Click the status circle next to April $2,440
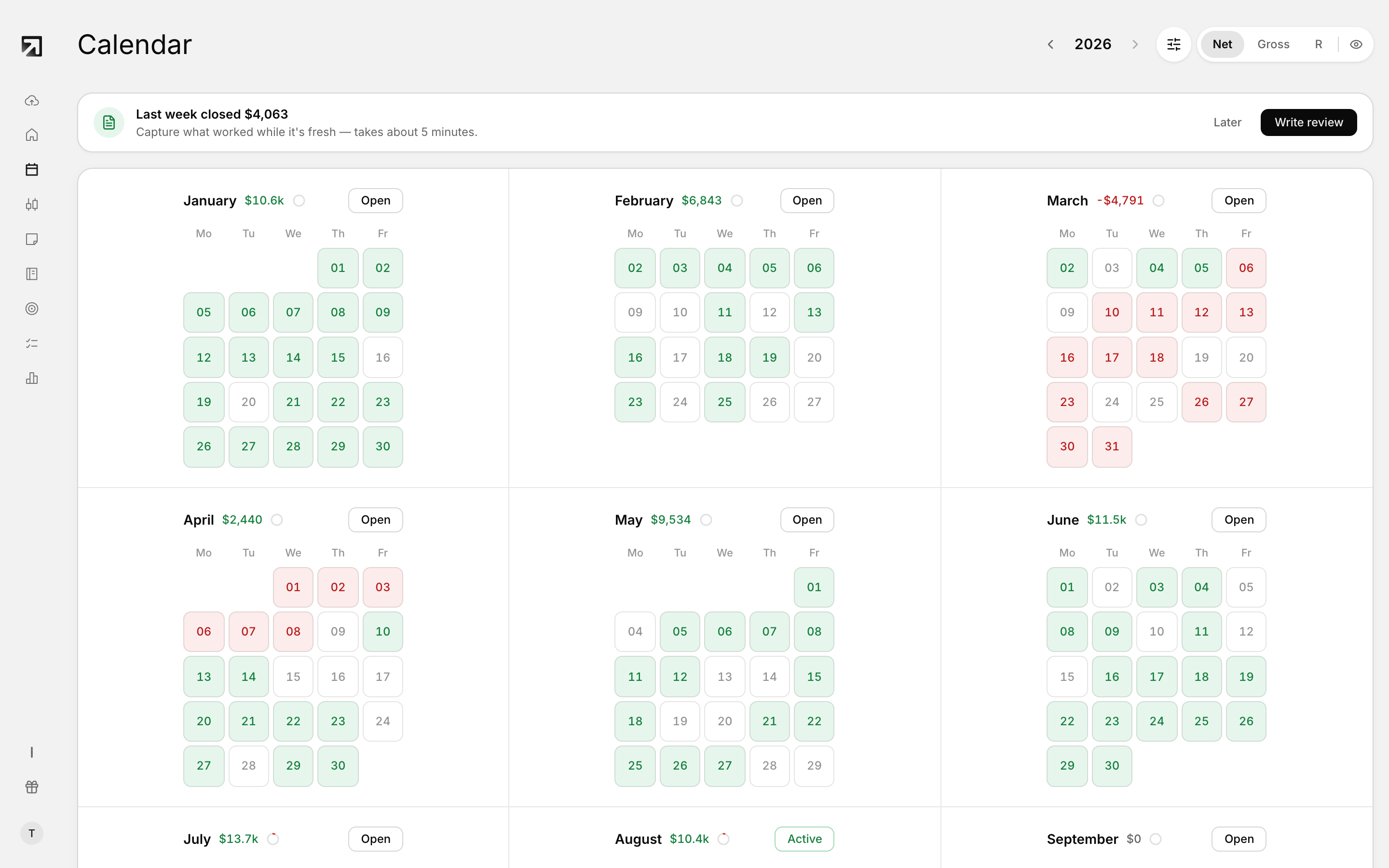Viewport: 1389px width, 868px height. pos(277,520)
